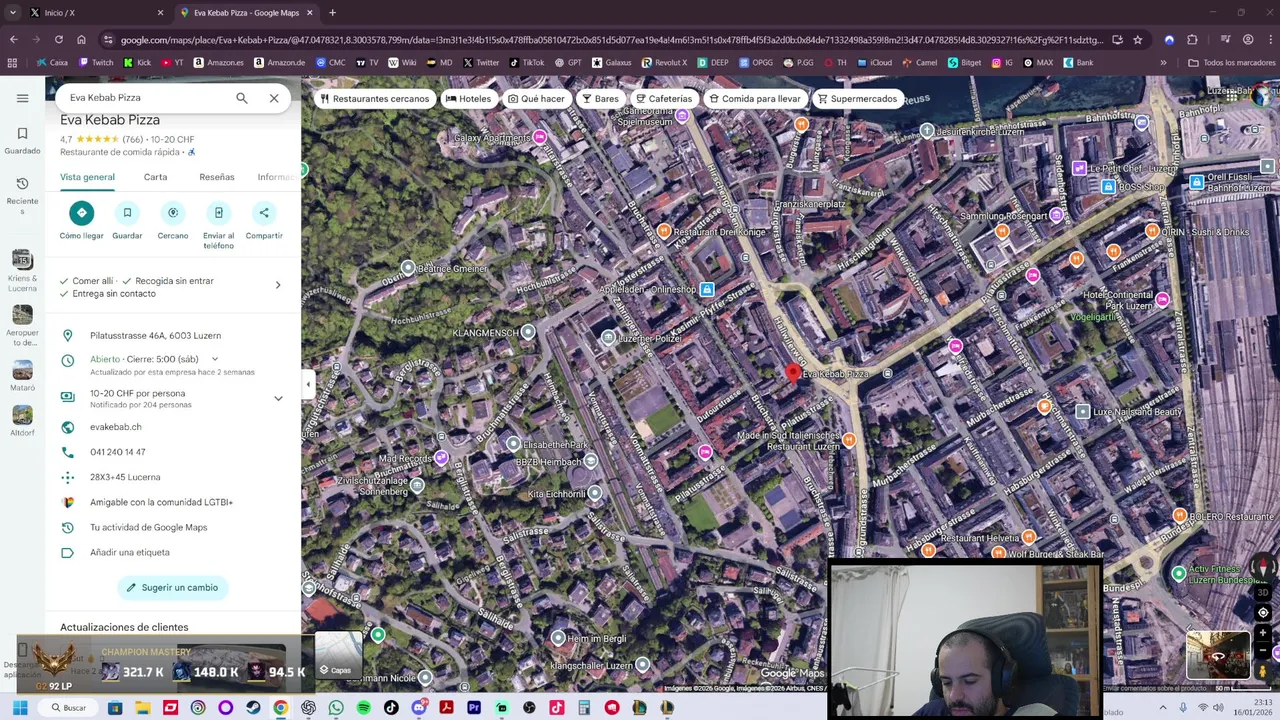Click the Hotel Continental Park map marker
The height and width of the screenshot is (720, 1280).
(1162, 299)
